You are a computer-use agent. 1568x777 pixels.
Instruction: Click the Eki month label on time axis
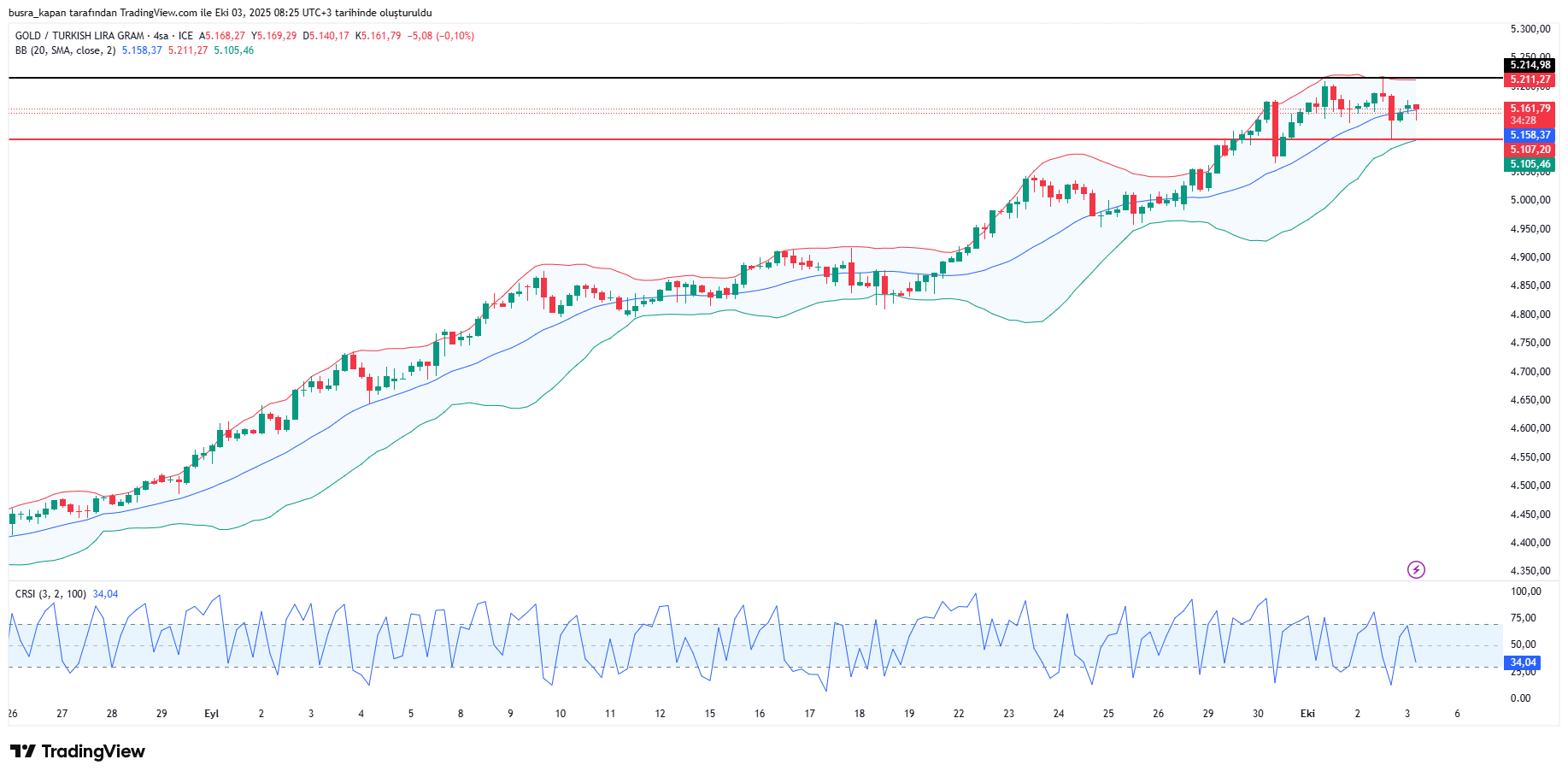pos(1307,714)
